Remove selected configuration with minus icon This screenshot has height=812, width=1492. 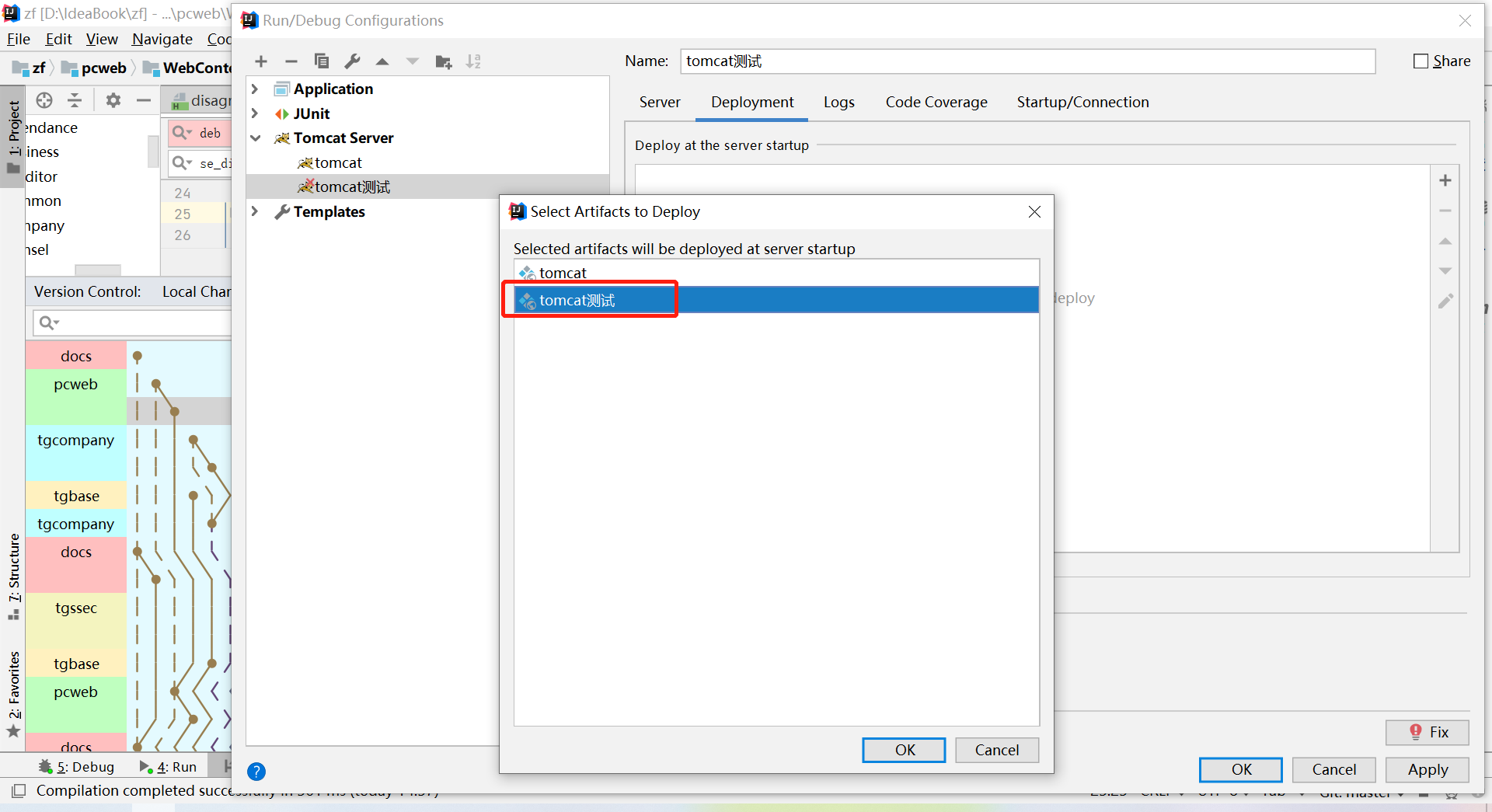tap(291, 61)
